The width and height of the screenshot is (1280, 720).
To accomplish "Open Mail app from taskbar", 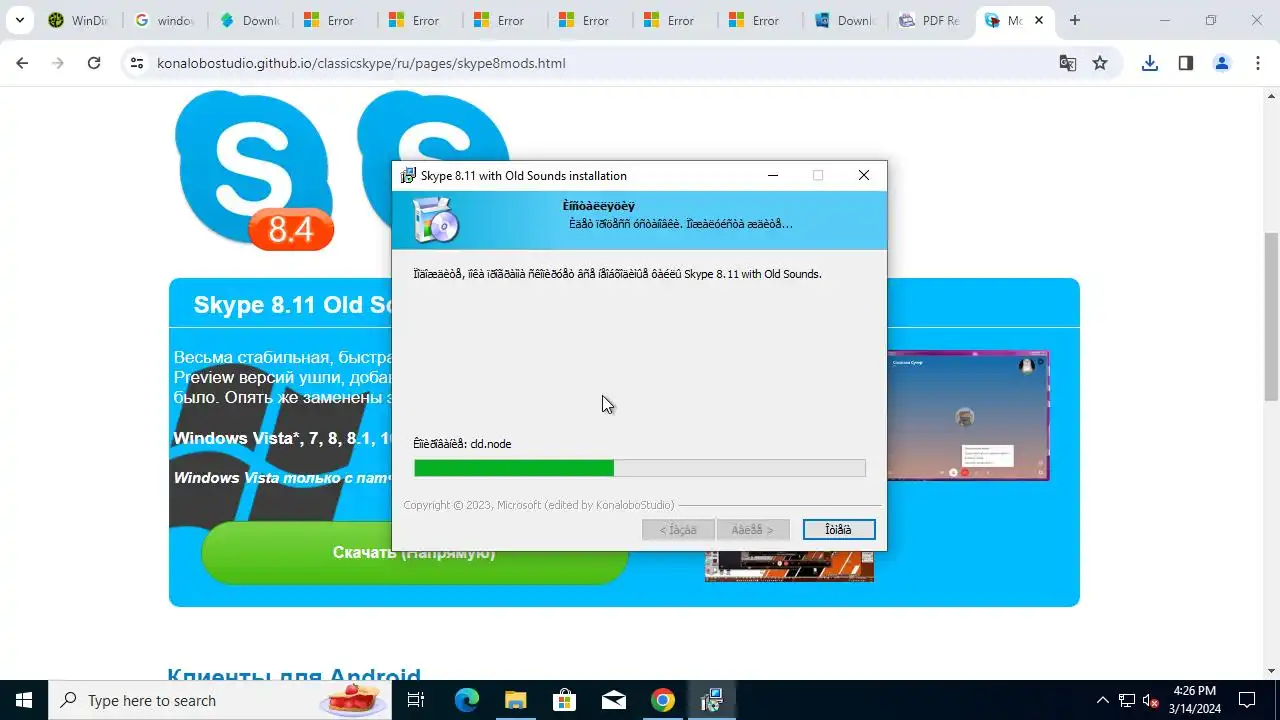I will [x=613, y=700].
